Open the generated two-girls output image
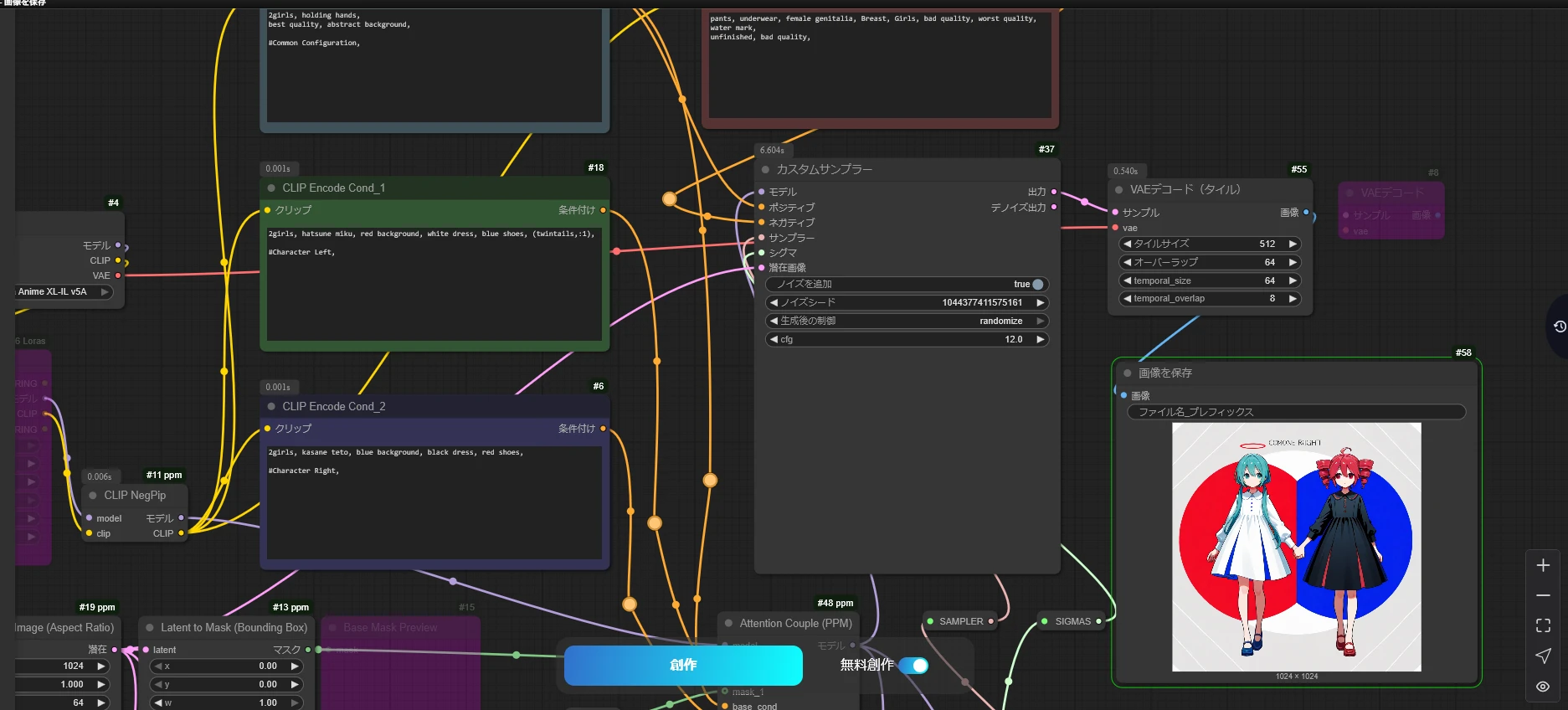 [x=1296, y=547]
